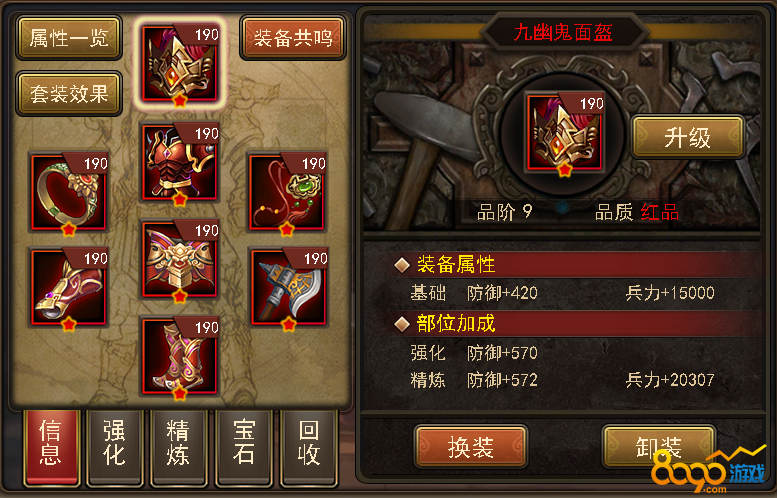
Task: Select the jade necklace pendant icon
Action: point(287,192)
